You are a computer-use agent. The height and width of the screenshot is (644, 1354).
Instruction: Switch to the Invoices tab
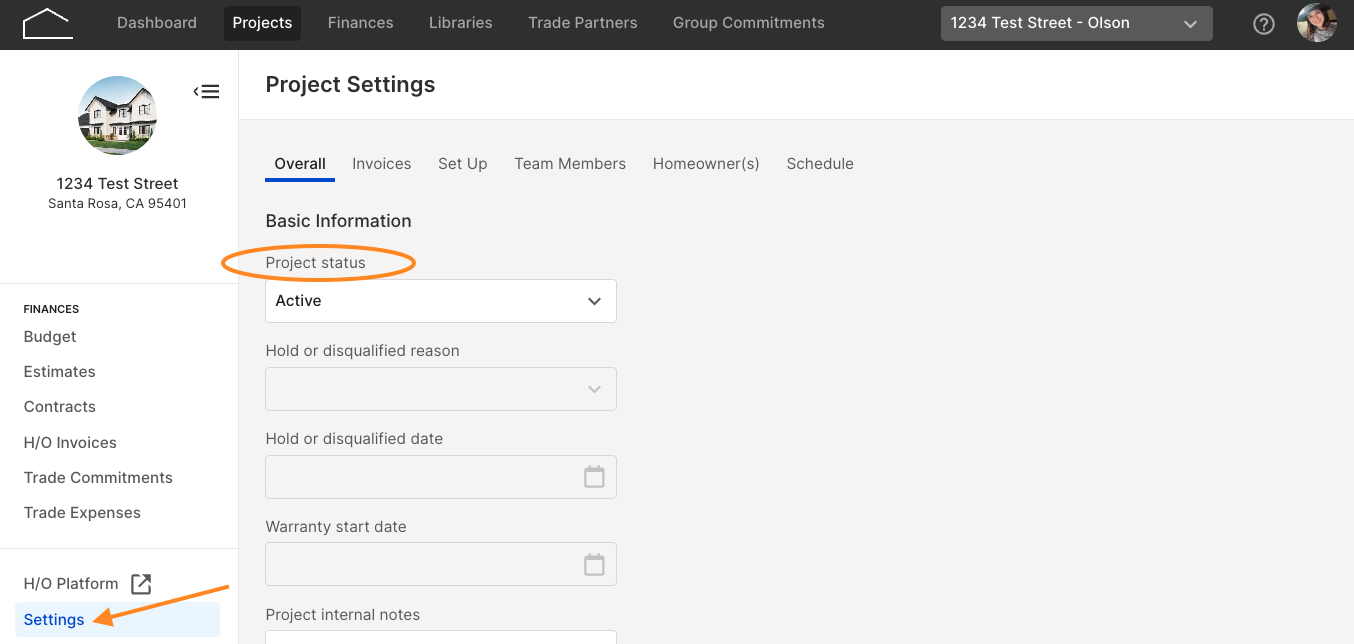click(x=382, y=164)
